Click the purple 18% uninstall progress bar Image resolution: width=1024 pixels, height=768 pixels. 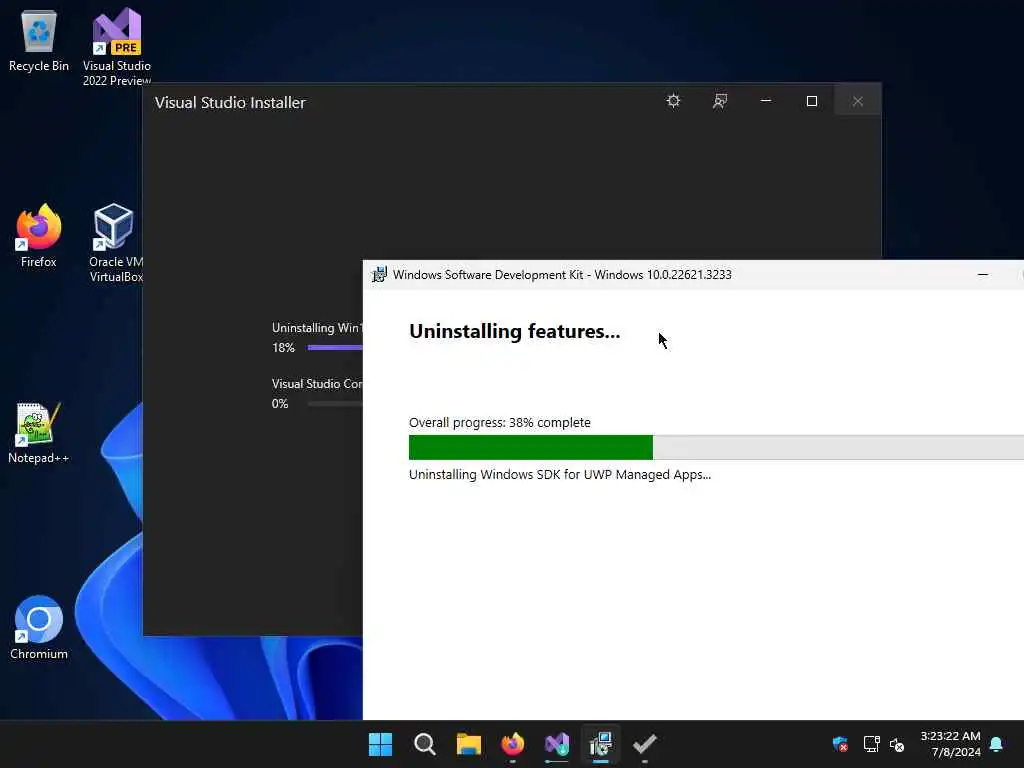click(x=334, y=347)
